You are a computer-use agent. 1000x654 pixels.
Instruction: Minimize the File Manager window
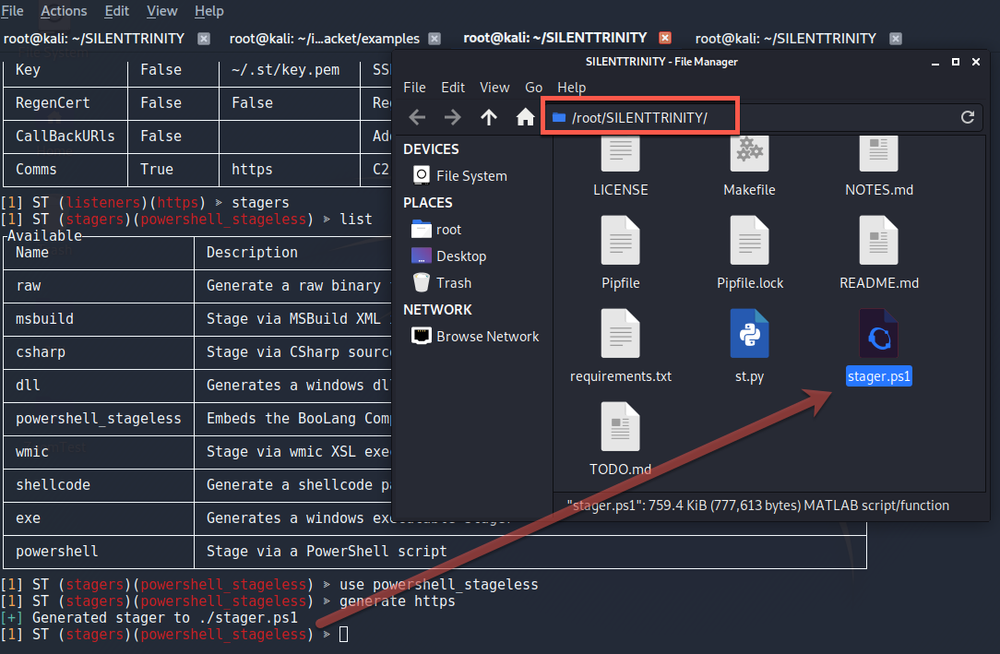point(935,63)
